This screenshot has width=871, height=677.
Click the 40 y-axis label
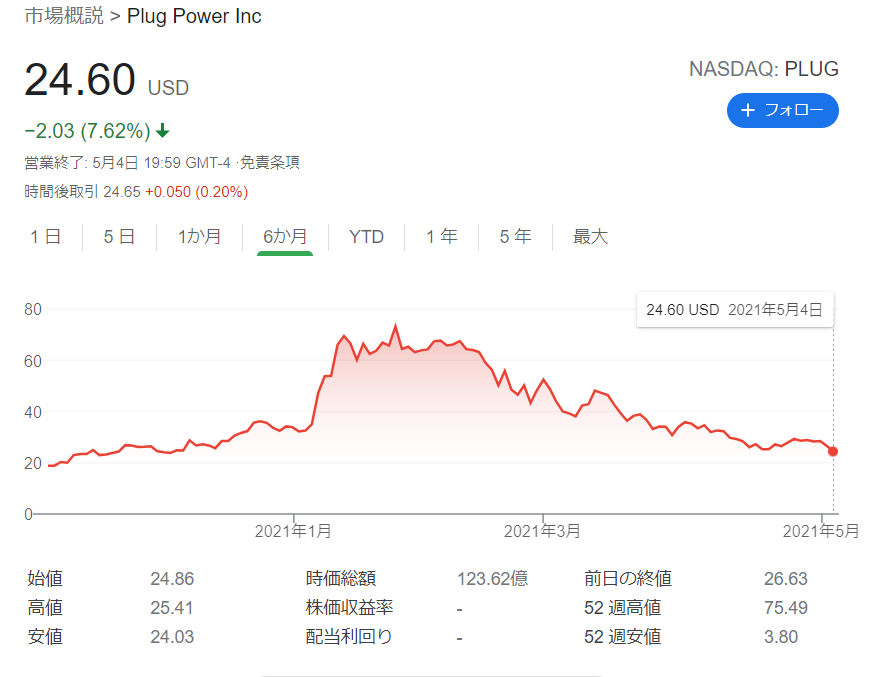click(33, 413)
